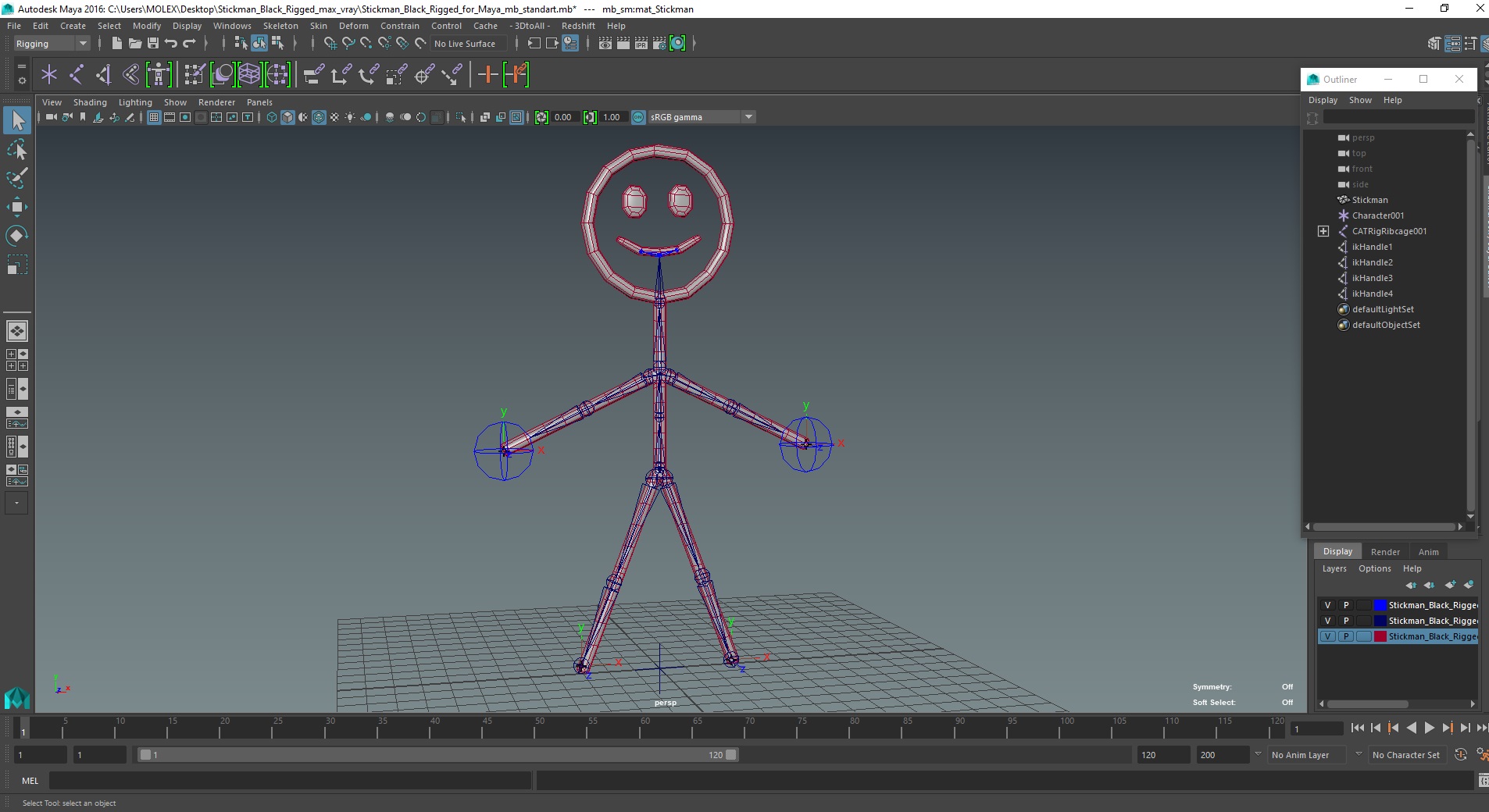Screen dimensions: 1489x812
Task: Click the Create Joints shelf icon
Action: [77, 75]
